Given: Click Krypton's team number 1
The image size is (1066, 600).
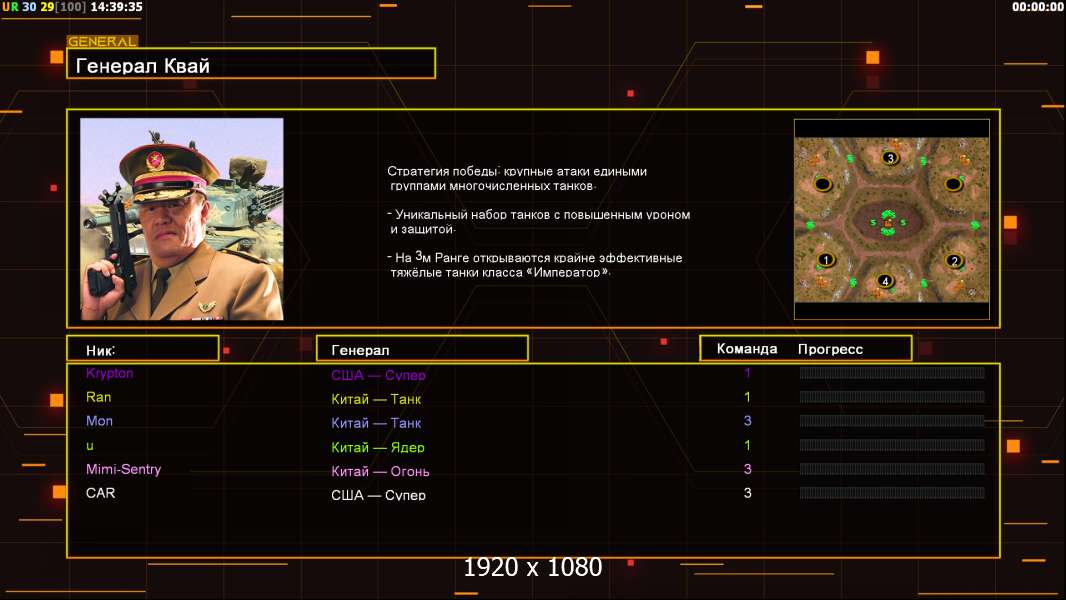Looking at the screenshot, I should tap(747, 373).
